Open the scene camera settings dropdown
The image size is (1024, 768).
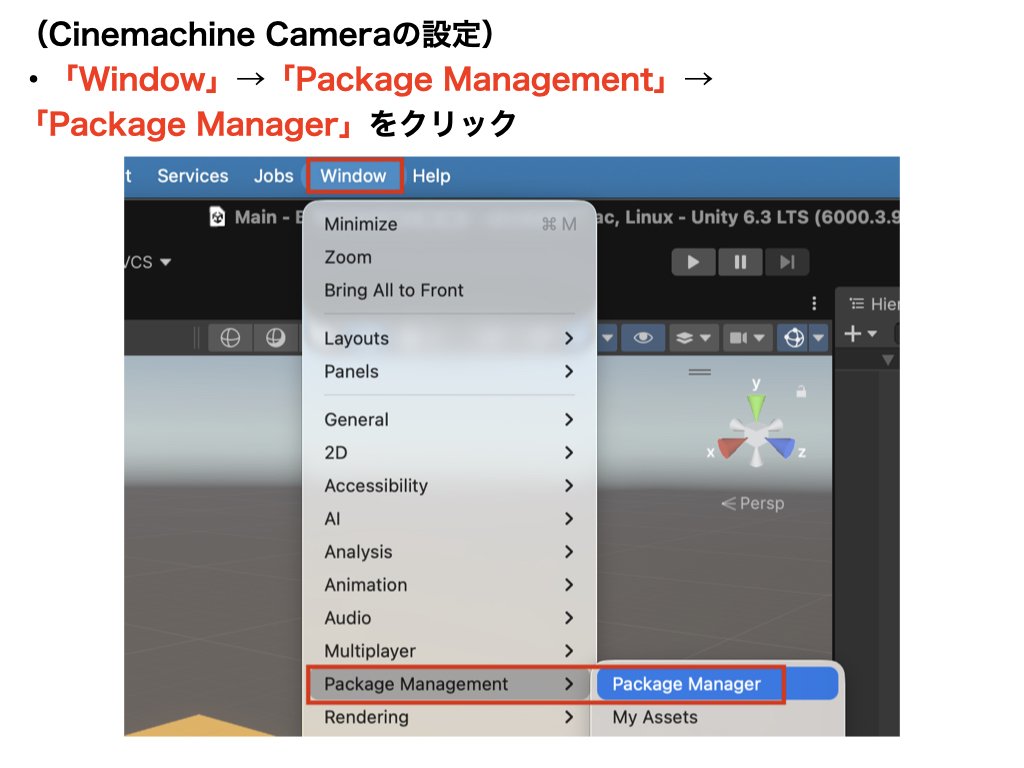click(747, 338)
